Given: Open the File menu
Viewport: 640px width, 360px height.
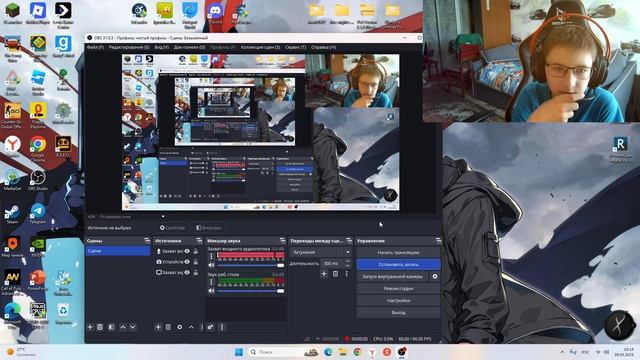Looking at the screenshot, I should click(95, 47).
